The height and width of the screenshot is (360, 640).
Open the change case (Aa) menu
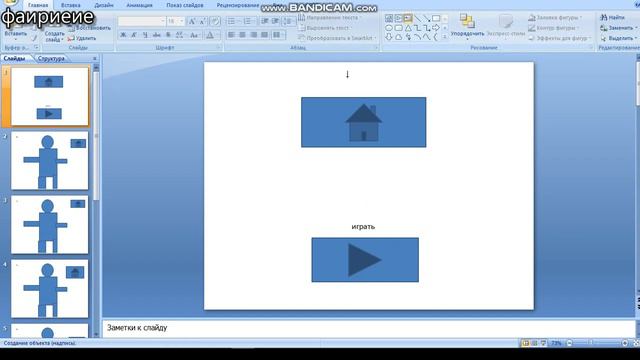(x=195, y=36)
